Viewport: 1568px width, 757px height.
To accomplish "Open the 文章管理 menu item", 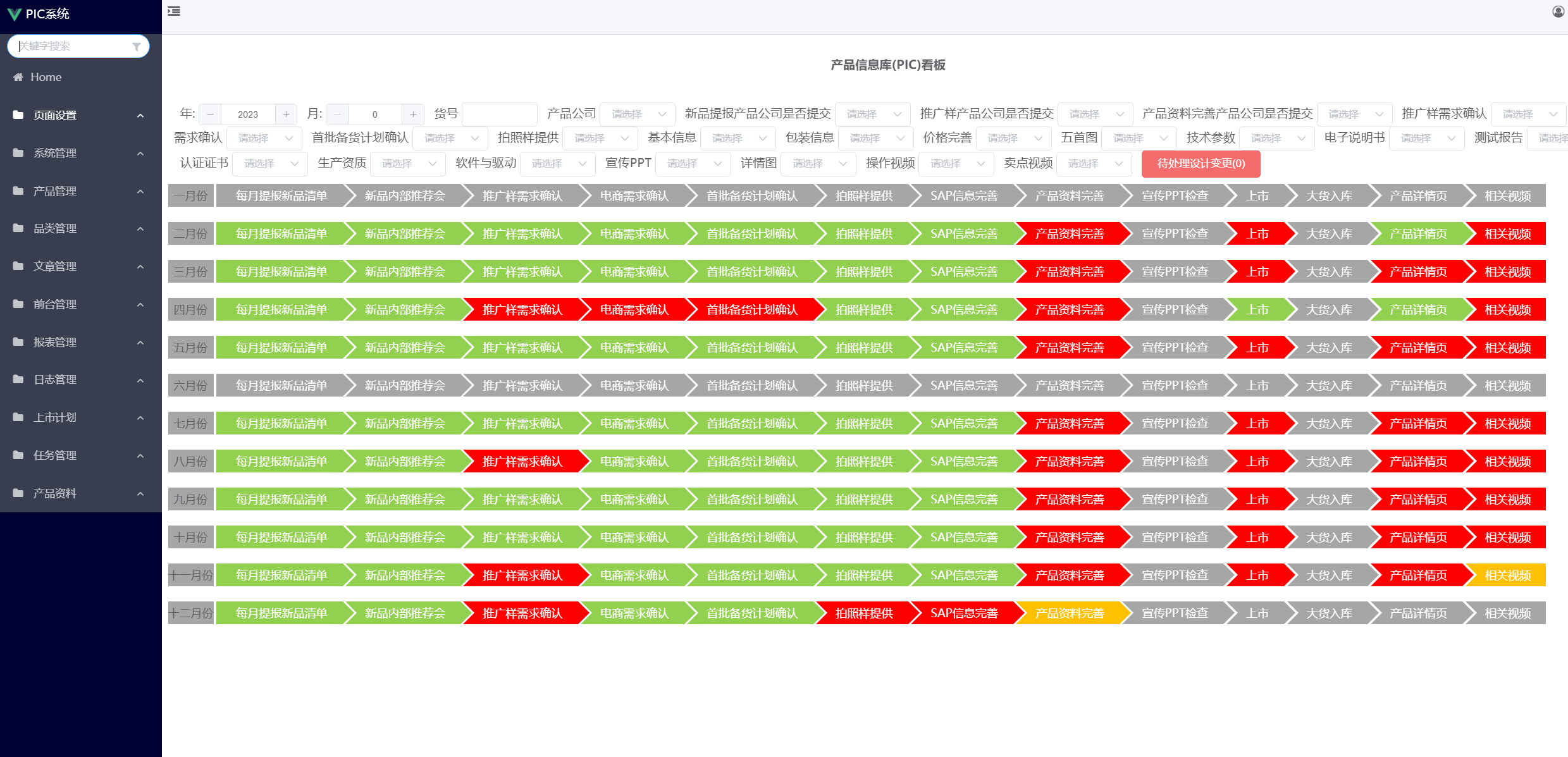I will click(81, 266).
